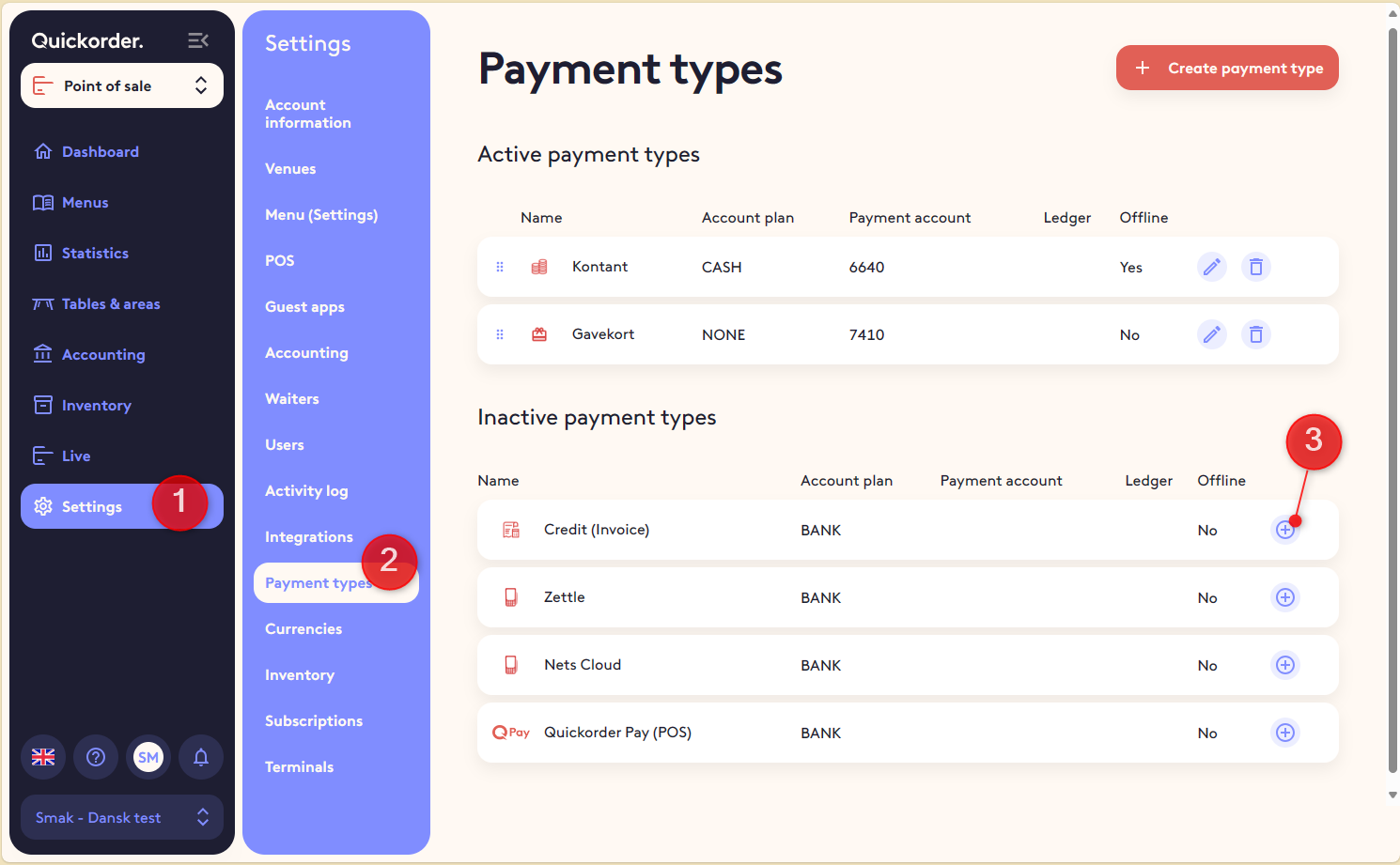Image resolution: width=1400 pixels, height=865 pixels.
Task: Click the English language flag
Action: coord(43,757)
